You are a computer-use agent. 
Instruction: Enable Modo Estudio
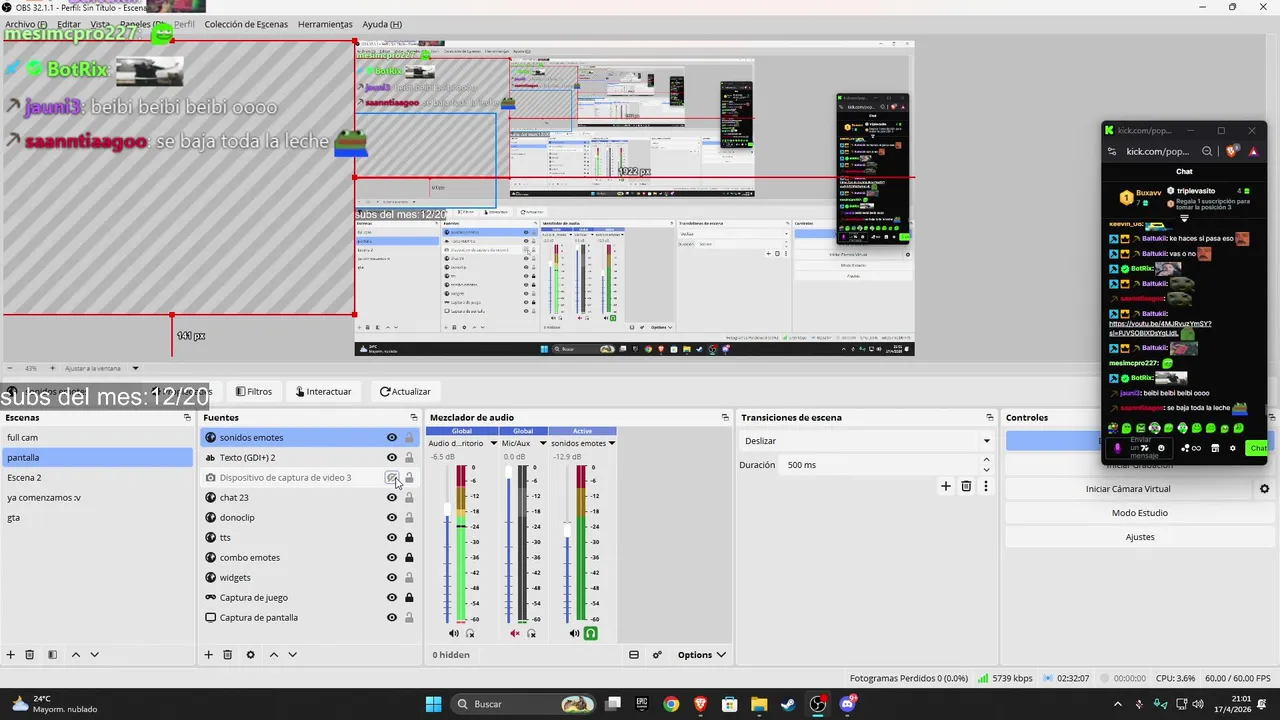click(x=1140, y=513)
